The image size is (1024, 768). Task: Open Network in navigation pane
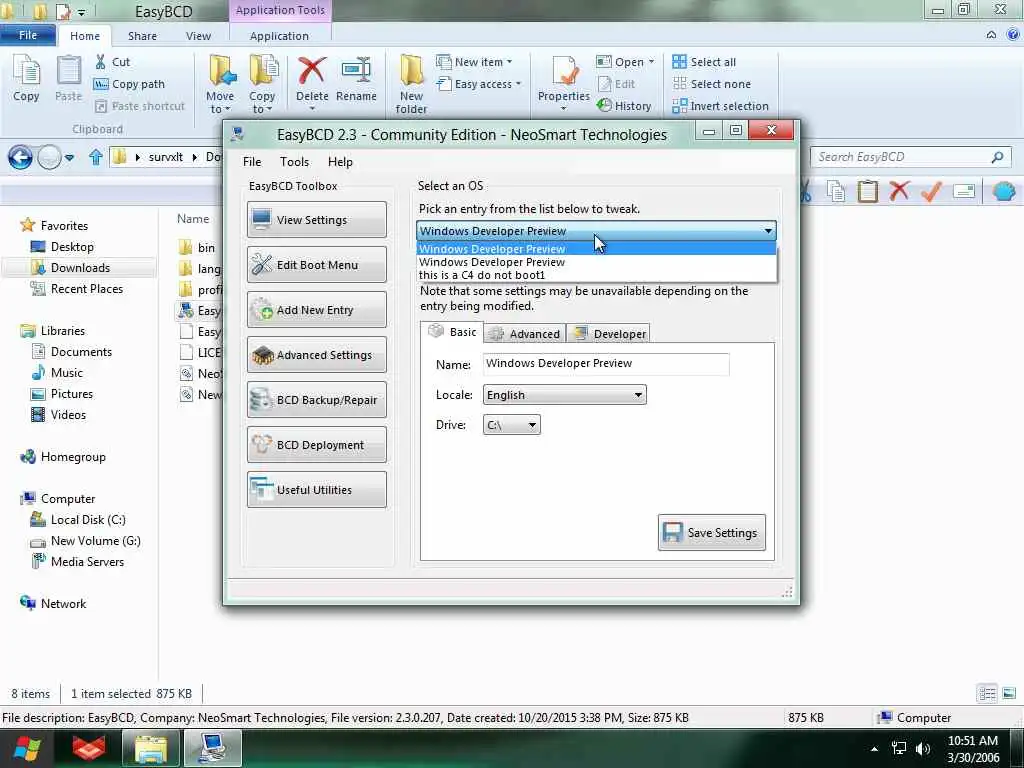(x=53, y=603)
